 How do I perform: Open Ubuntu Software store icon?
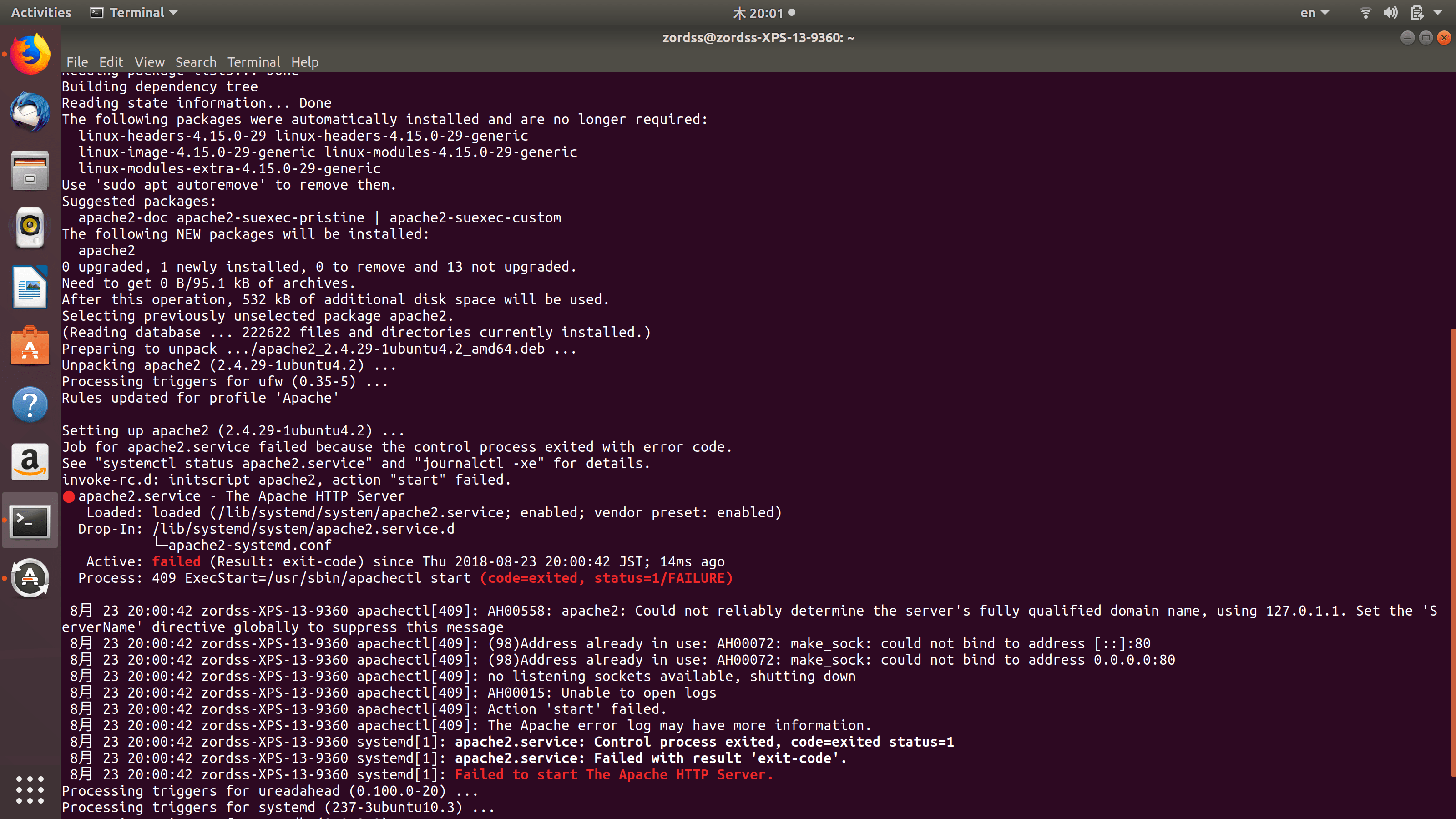[x=30, y=345]
